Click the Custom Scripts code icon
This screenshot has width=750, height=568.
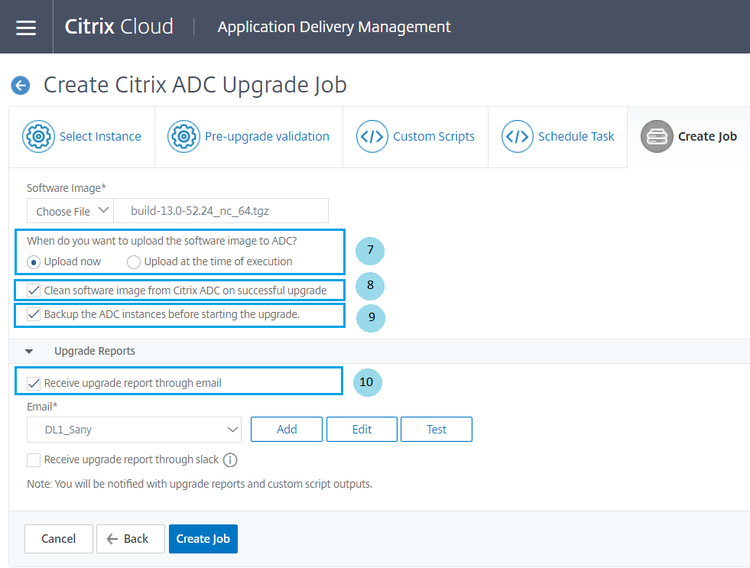(x=372, y=136)
